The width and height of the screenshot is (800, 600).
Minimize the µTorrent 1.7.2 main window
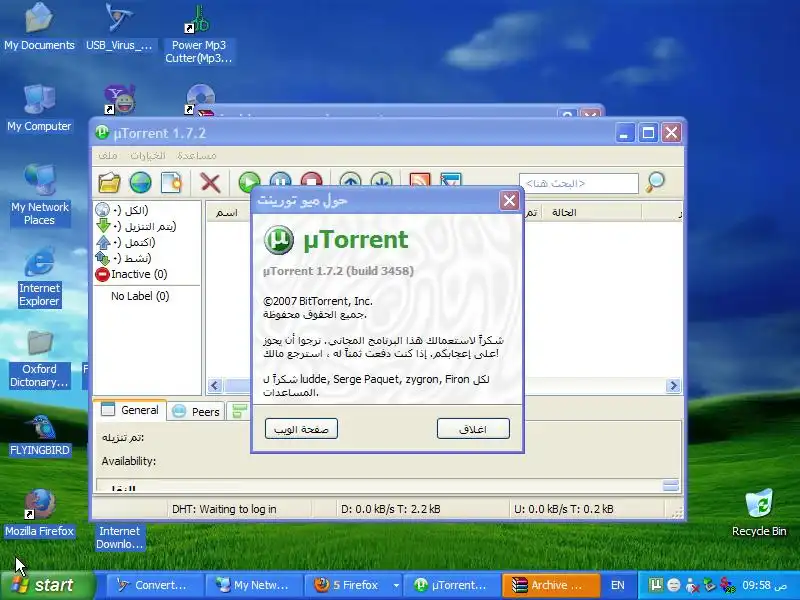(x=624, y=134)
